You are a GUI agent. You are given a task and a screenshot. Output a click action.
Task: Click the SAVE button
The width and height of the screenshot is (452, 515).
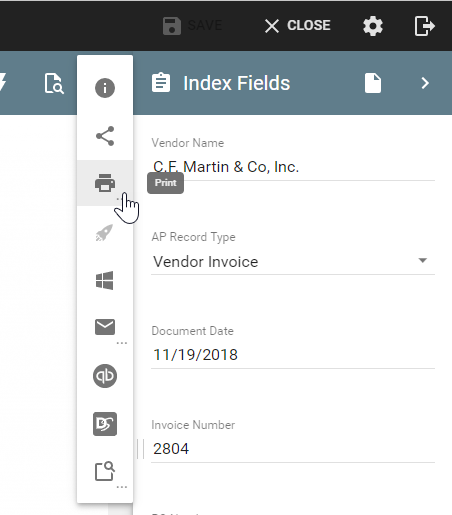click(x=192, y=25)
